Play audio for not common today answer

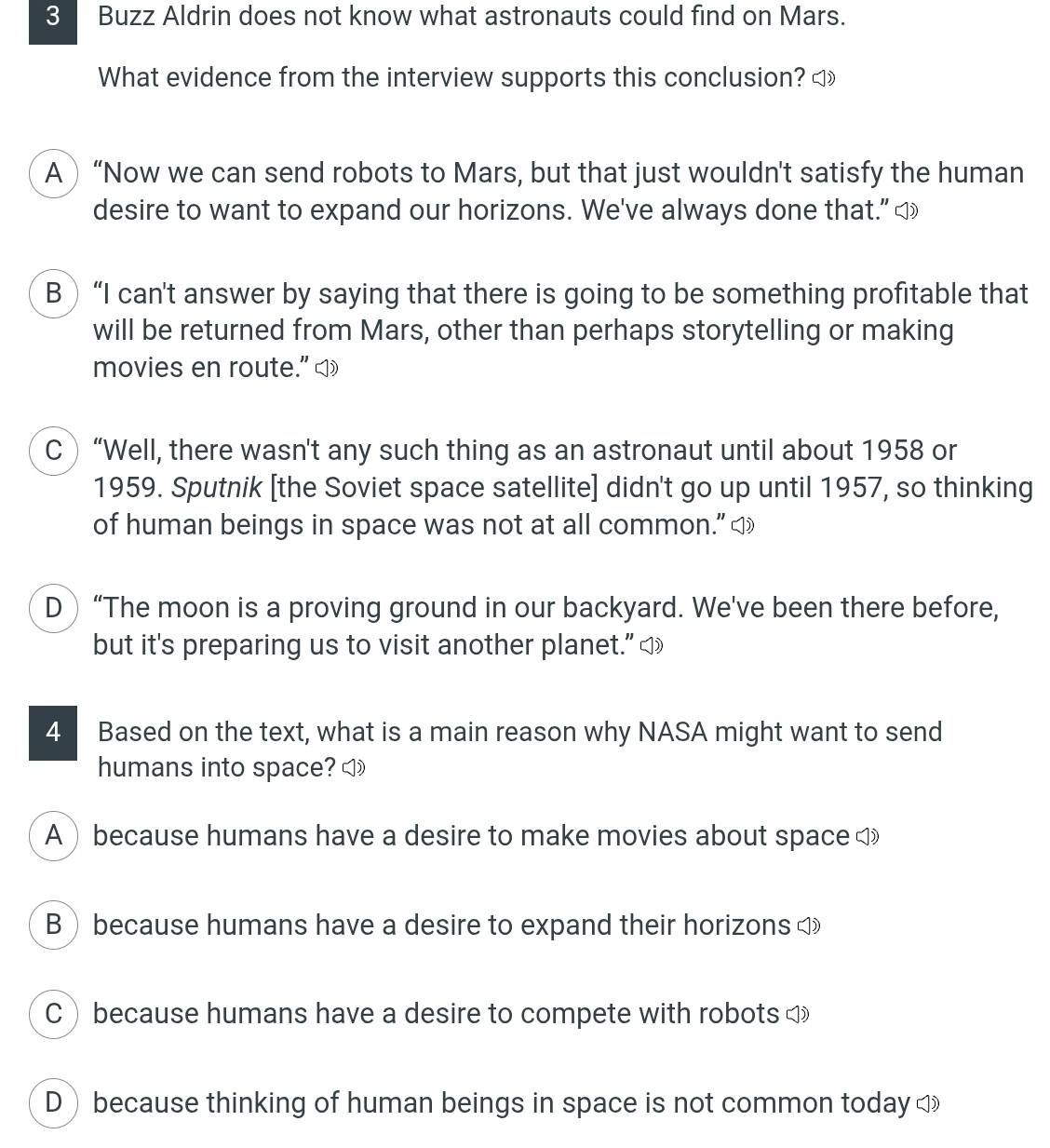click(928, 1104)
